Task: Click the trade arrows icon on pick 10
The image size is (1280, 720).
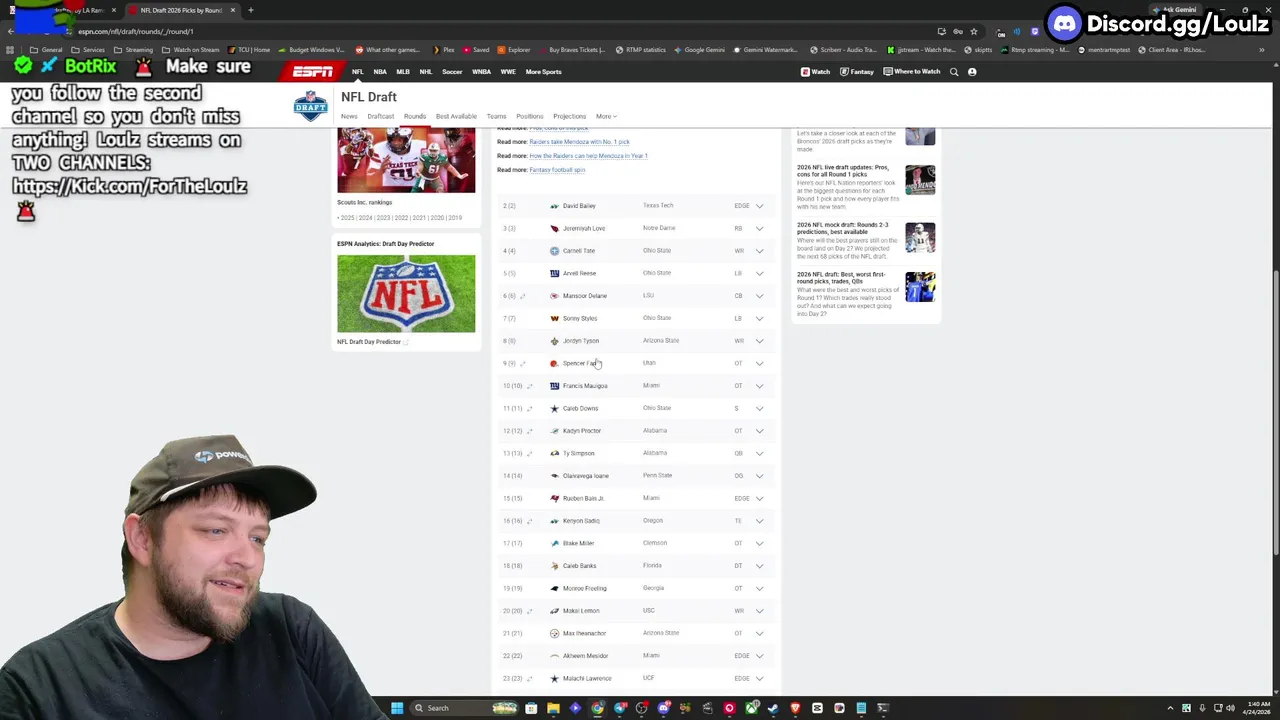Action: [529, 386]
